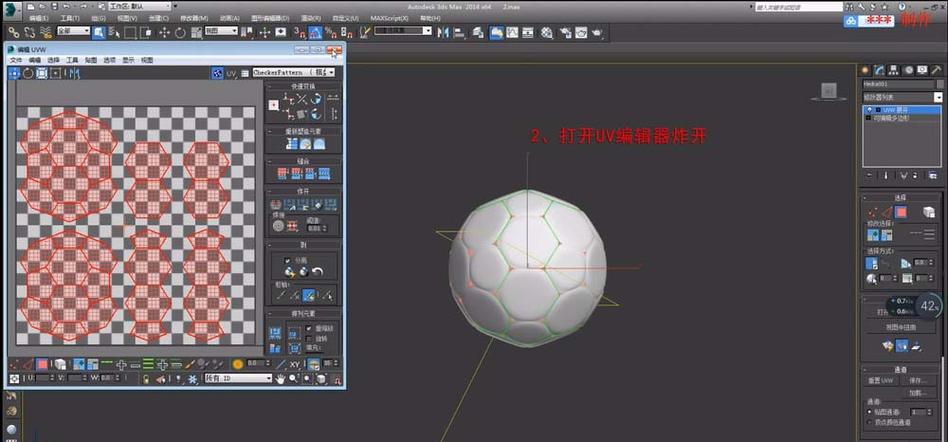Open the 工具 menu in UVW editor
Screen dimensions: 948x442
pyautogui.click(x=72, y=60)
